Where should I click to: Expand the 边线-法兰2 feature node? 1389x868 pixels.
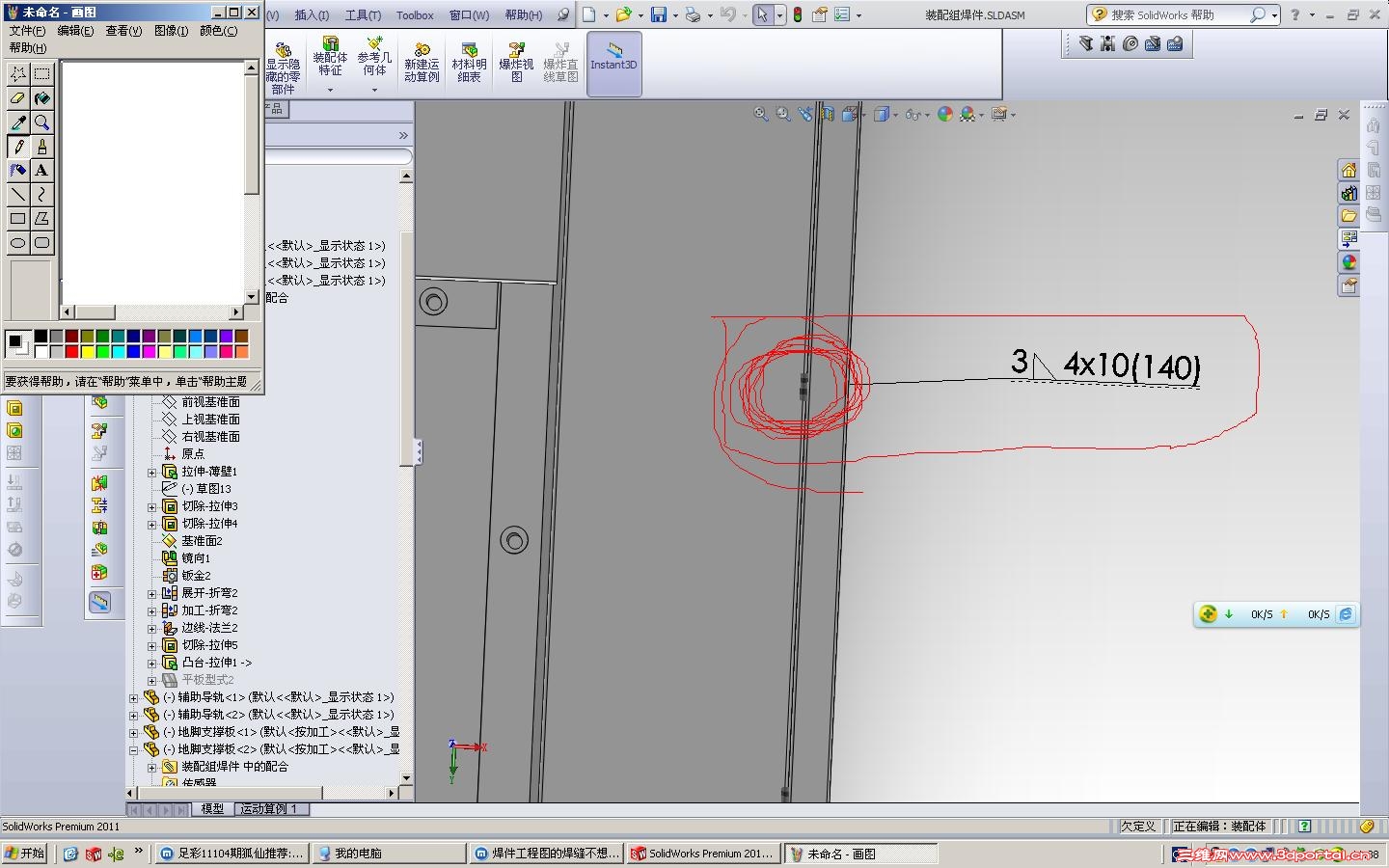tap(151, 628)
